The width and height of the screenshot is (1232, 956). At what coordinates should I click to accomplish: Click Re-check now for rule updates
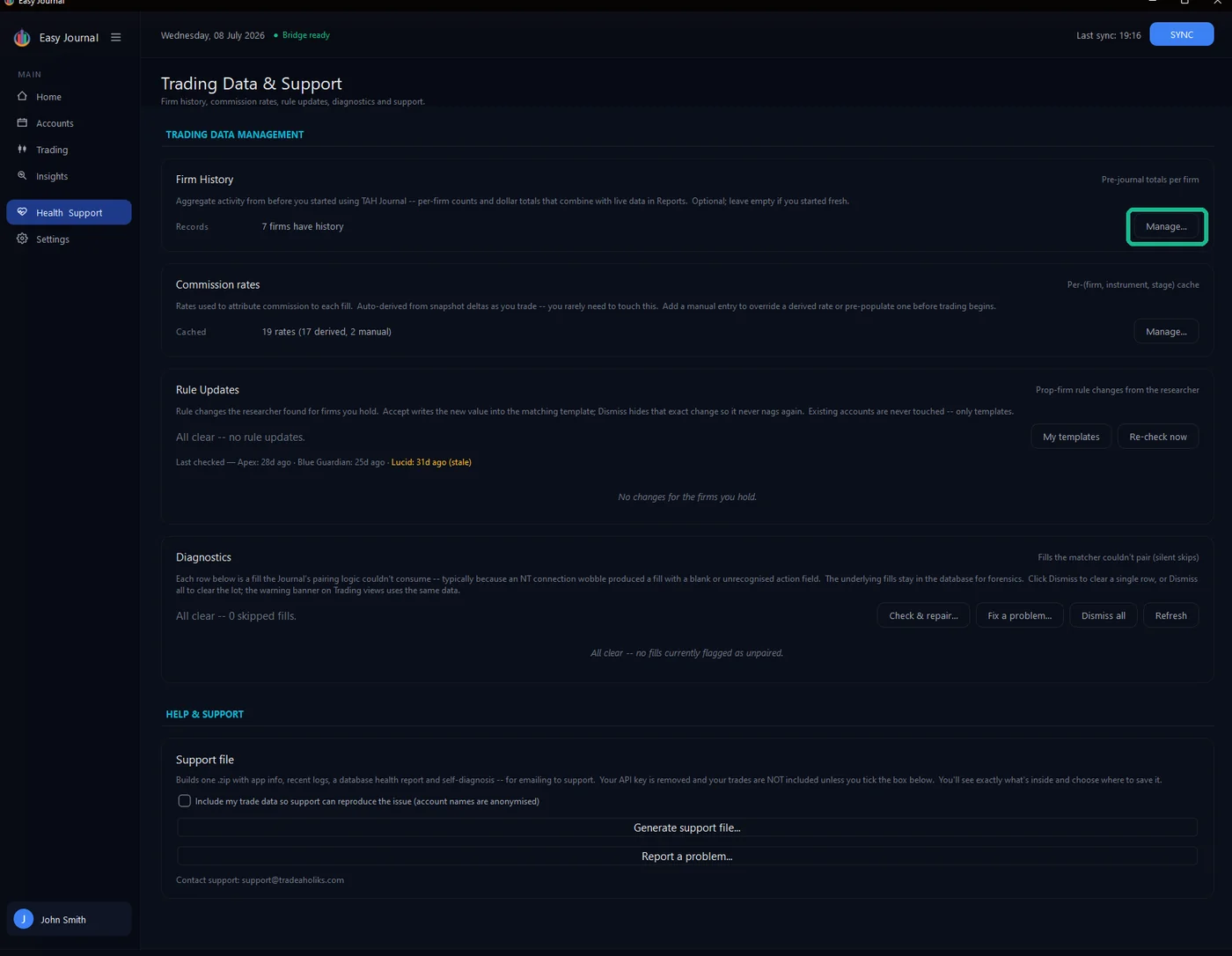click(x=1158, y=437)
